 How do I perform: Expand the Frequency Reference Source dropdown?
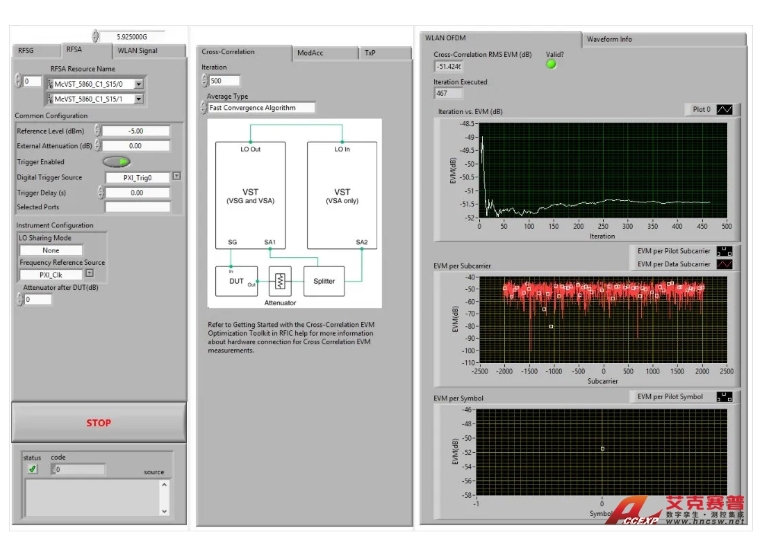click(x=89, y=272)
